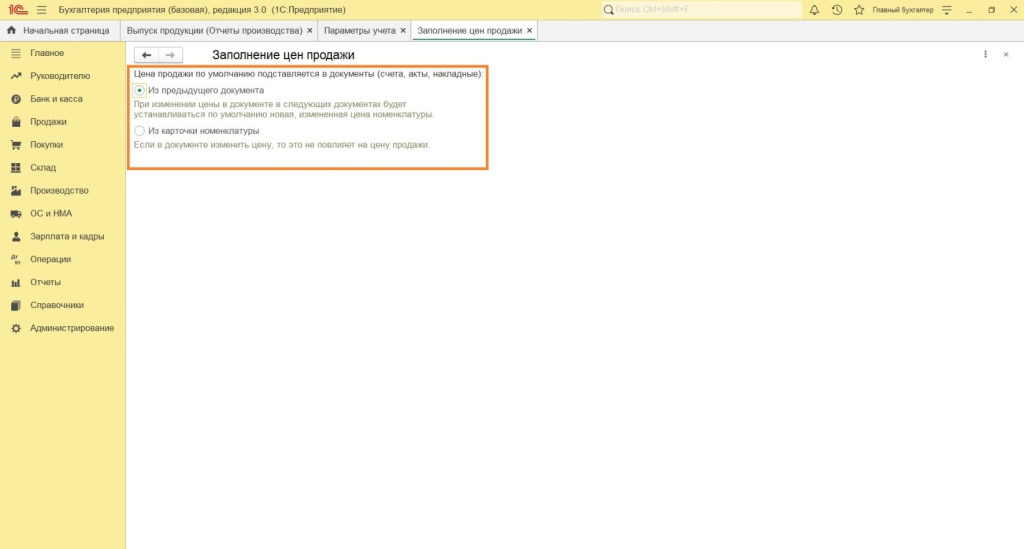
Task: Open the Администрирование section
Action: tap(72, 328)
